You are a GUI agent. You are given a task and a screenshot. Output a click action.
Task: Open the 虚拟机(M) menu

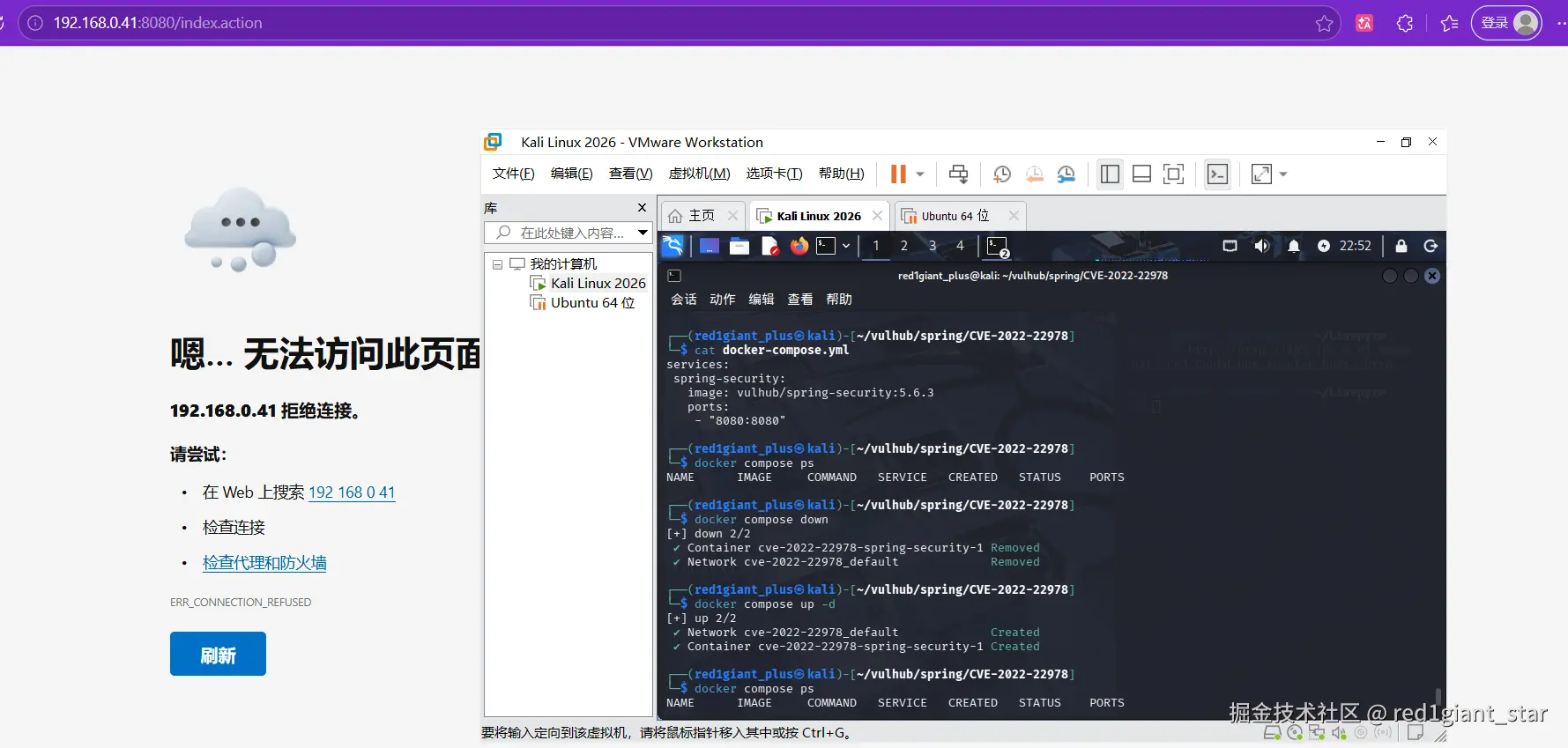tap(699, 174)
